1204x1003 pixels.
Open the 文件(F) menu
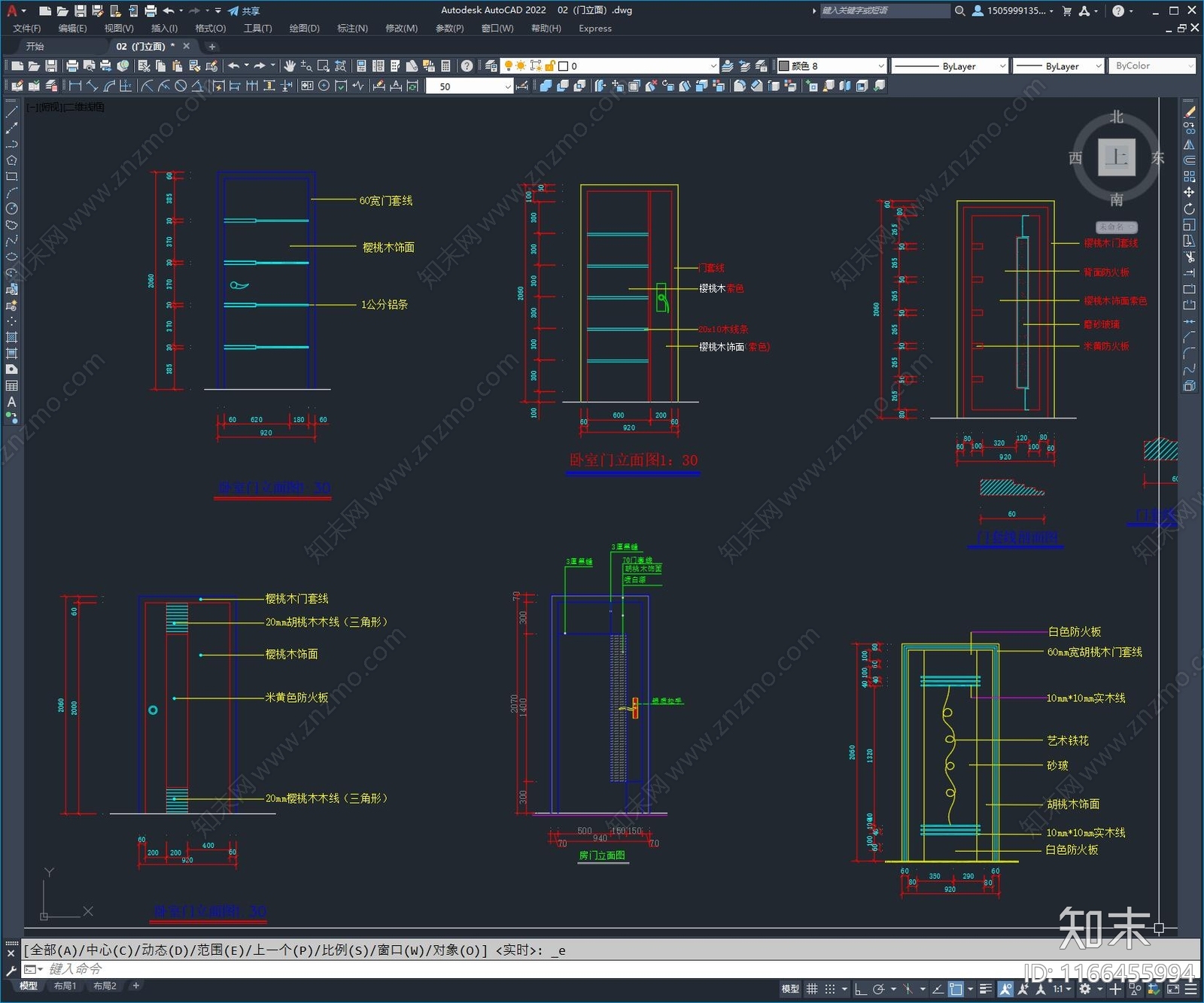pyautogui.click(x=26, y=29)
